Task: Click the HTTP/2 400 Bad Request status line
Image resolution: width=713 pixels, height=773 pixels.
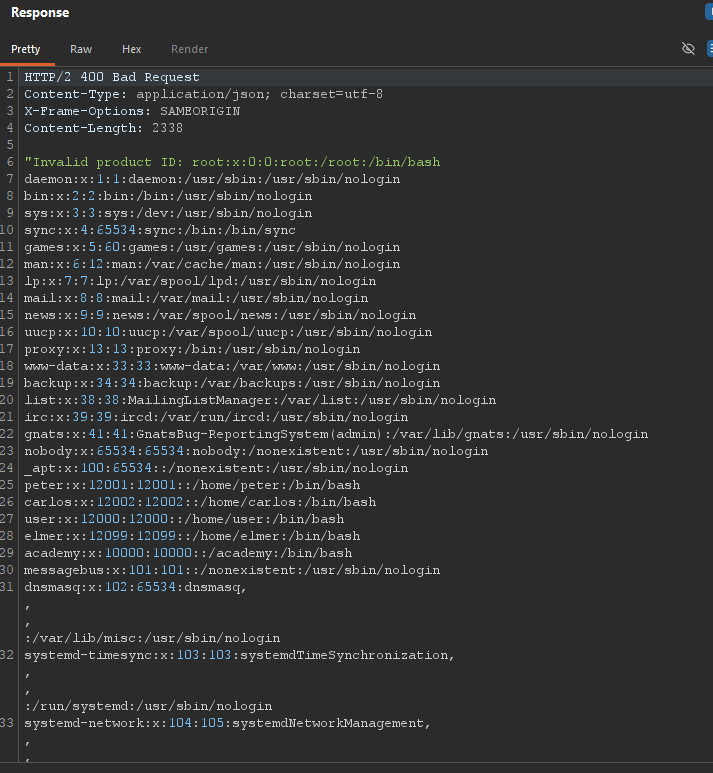Action: tap(112, 77)
